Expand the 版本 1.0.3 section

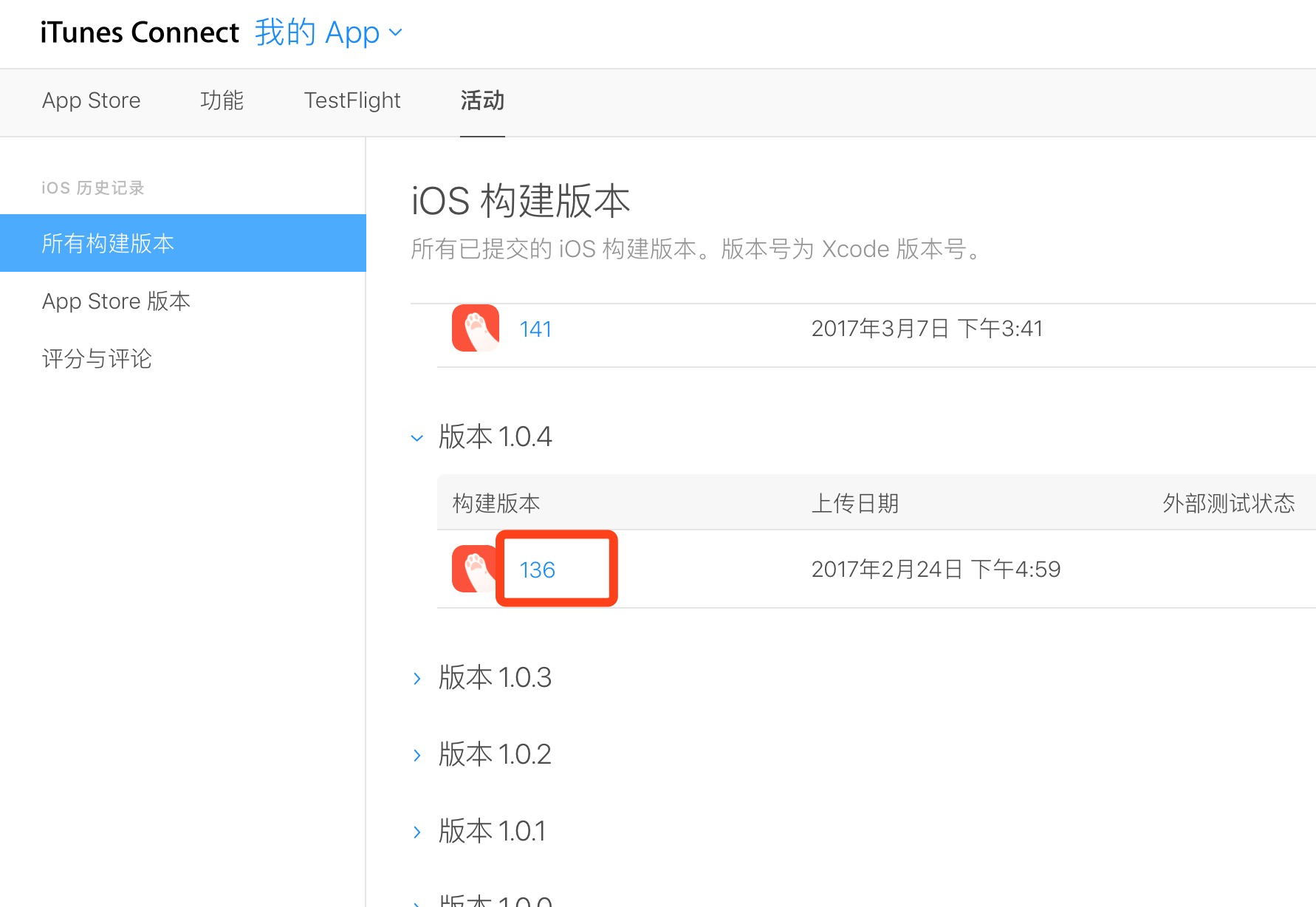(x=417, y=678)
